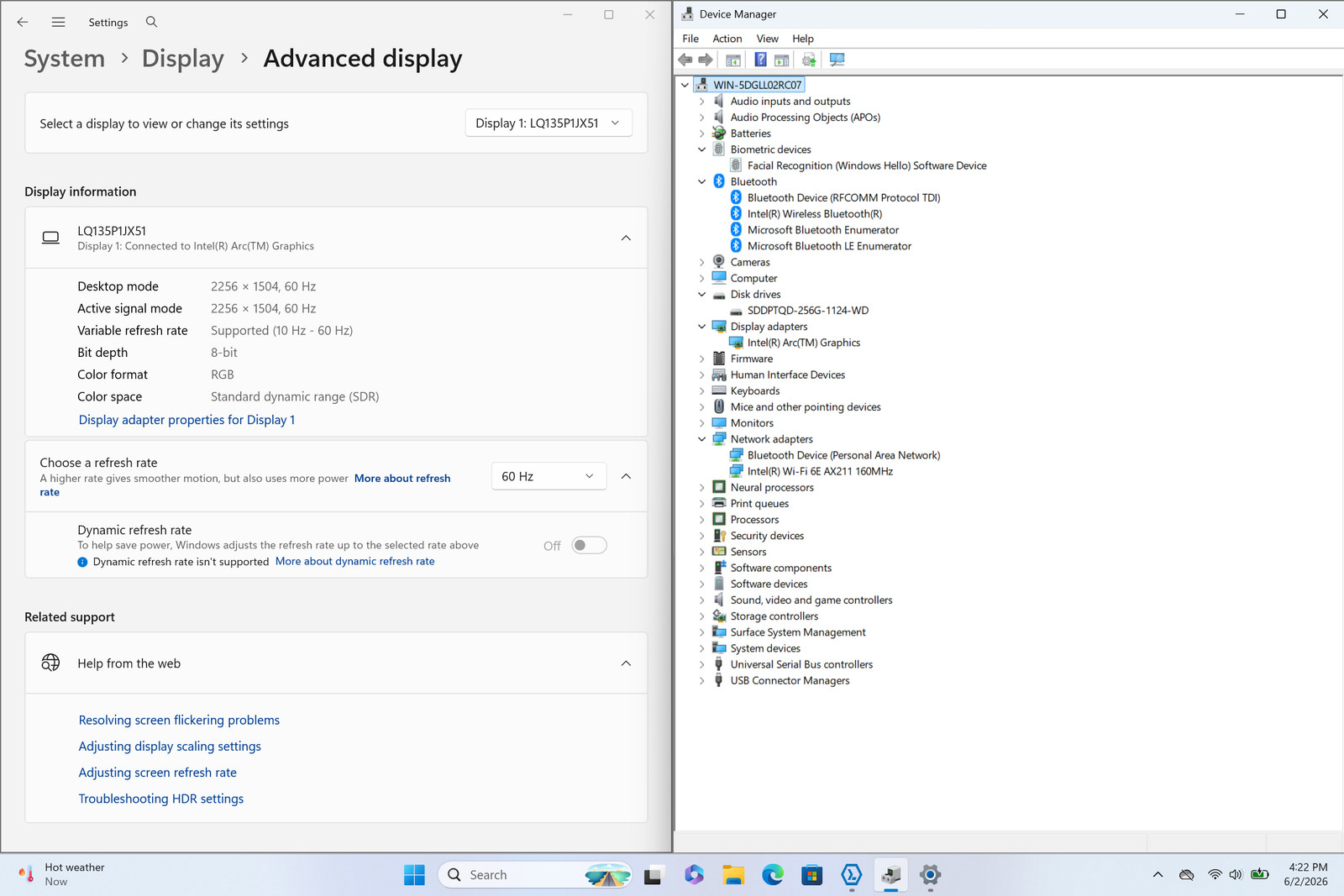This screenshot has width=1344, height=896.
Task: Select Intel(R) Wi-Fi 6E AX211 160MHz adapter
Action: [x=820, y=472]
